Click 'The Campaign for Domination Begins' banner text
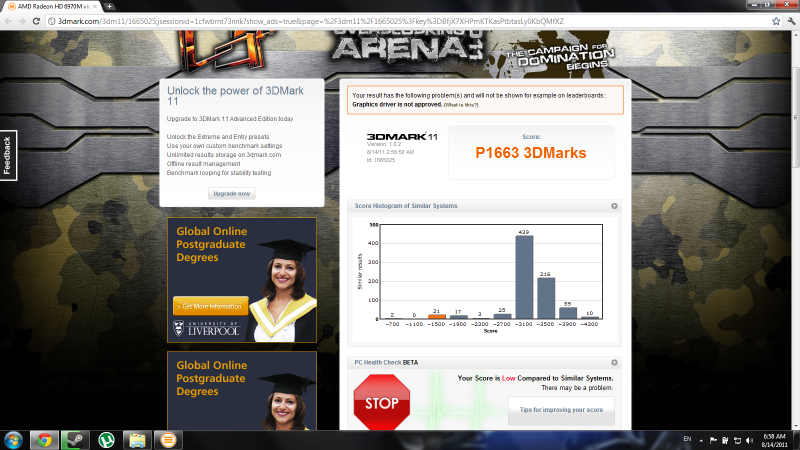The height and width of the screenshot is (450, 800). (x=560, y=56)
